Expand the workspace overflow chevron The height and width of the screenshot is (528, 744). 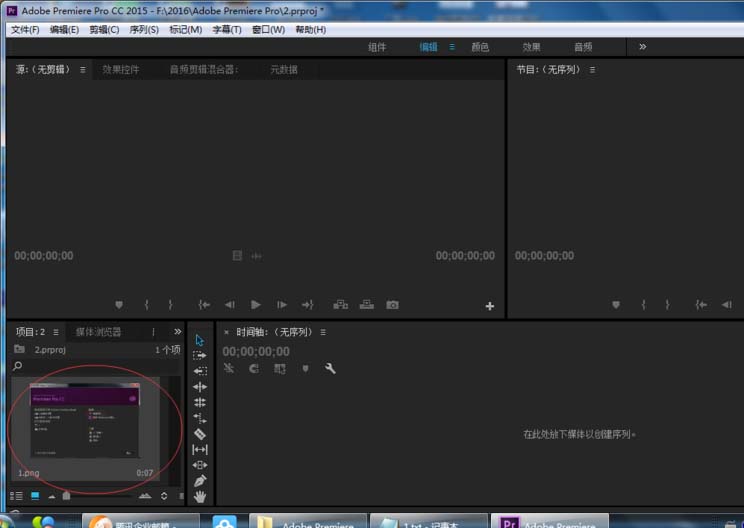642,47
